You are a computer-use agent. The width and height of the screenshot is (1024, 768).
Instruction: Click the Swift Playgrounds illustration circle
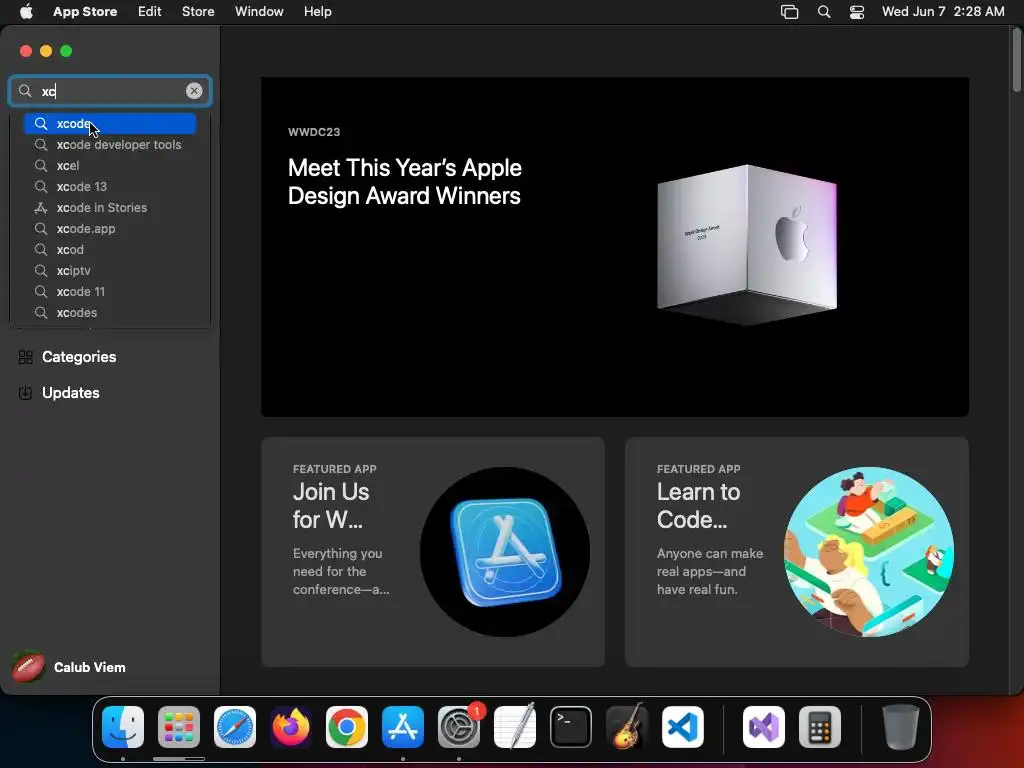(x=869, y=552)
